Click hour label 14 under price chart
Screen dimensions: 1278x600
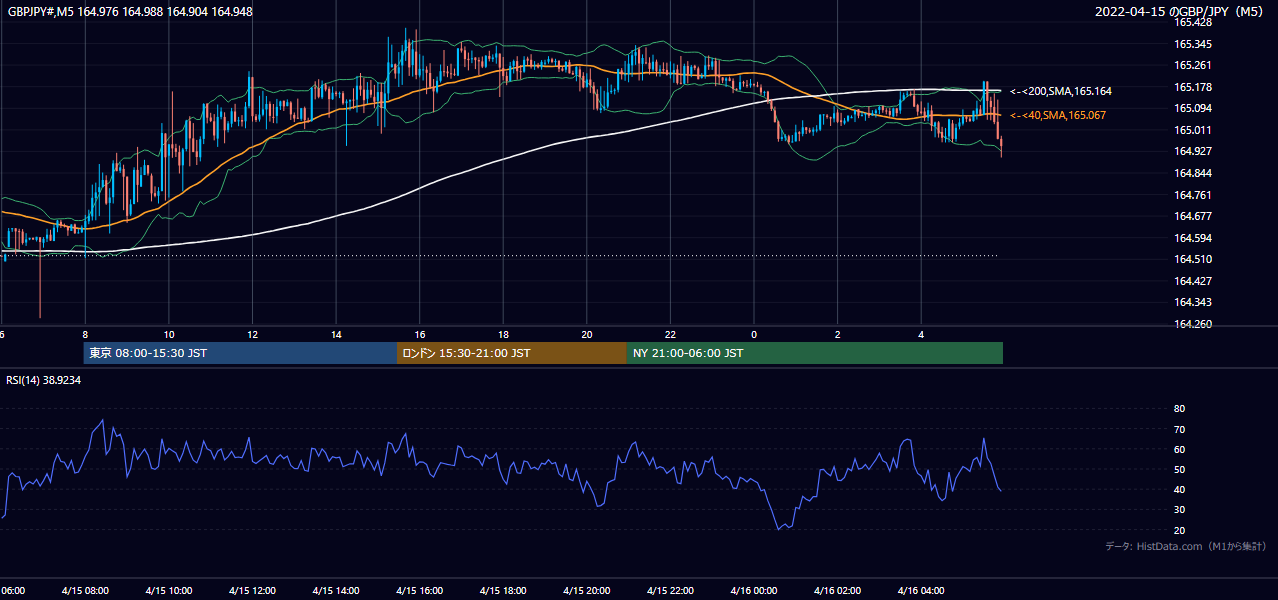[x=337, y=334]
